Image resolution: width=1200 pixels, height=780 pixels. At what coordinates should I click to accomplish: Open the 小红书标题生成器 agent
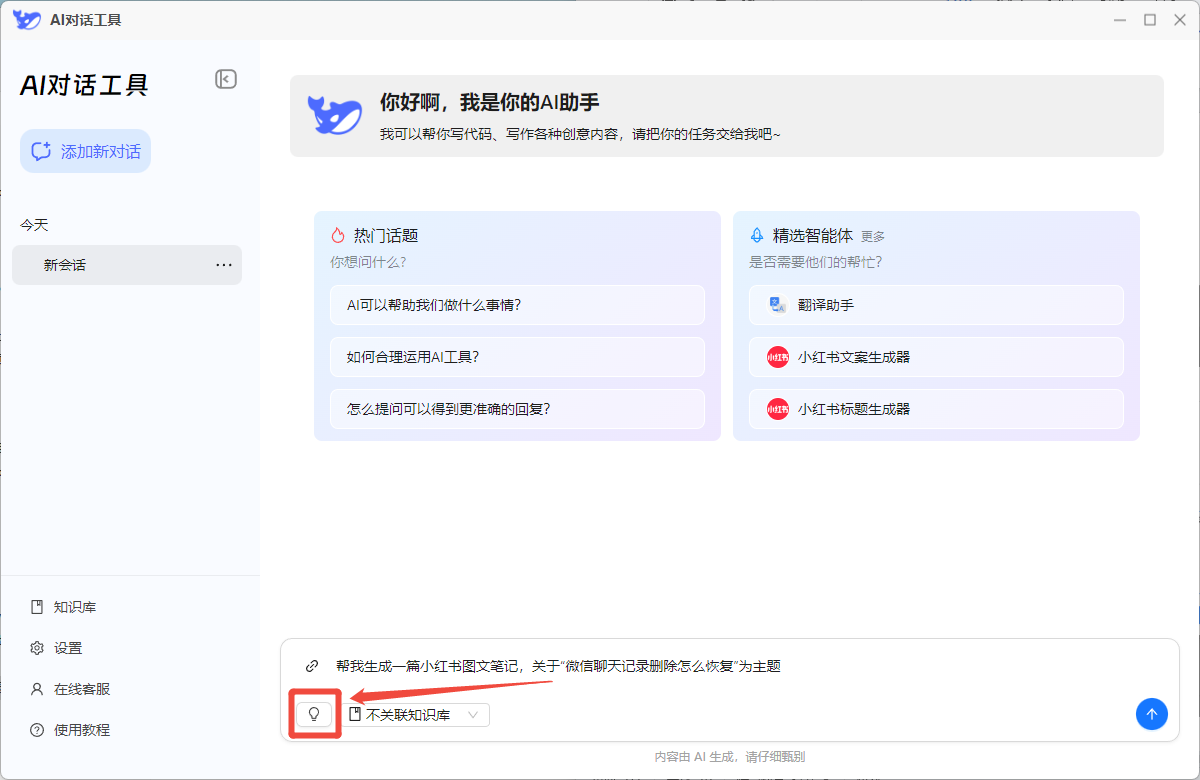[936, 409]
